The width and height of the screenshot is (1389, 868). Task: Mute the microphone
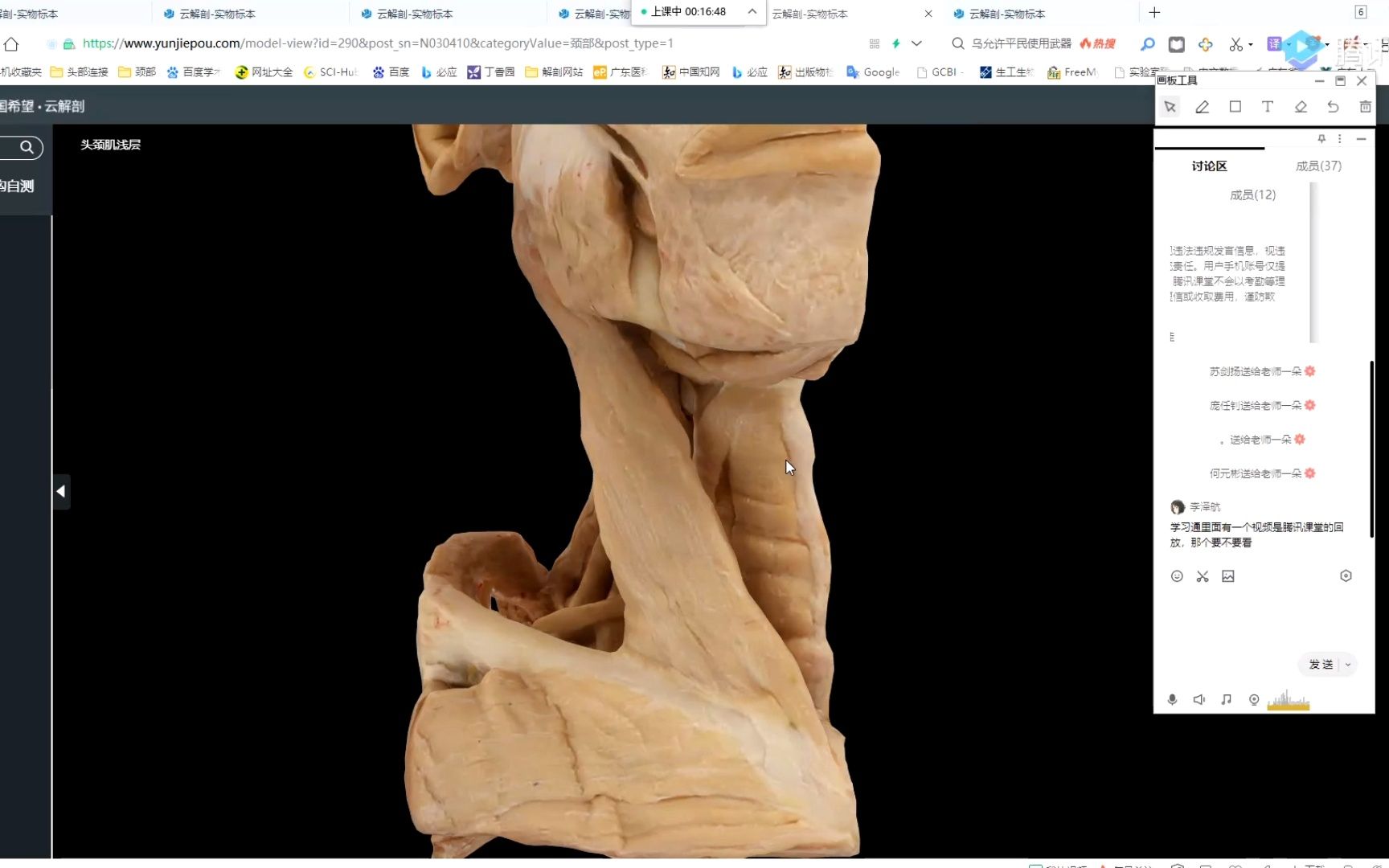click(1172, 700)
